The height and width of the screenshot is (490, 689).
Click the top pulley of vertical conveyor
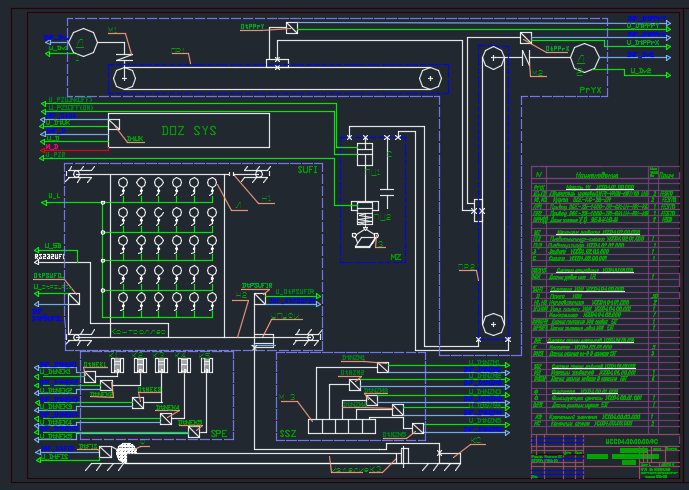491,59
